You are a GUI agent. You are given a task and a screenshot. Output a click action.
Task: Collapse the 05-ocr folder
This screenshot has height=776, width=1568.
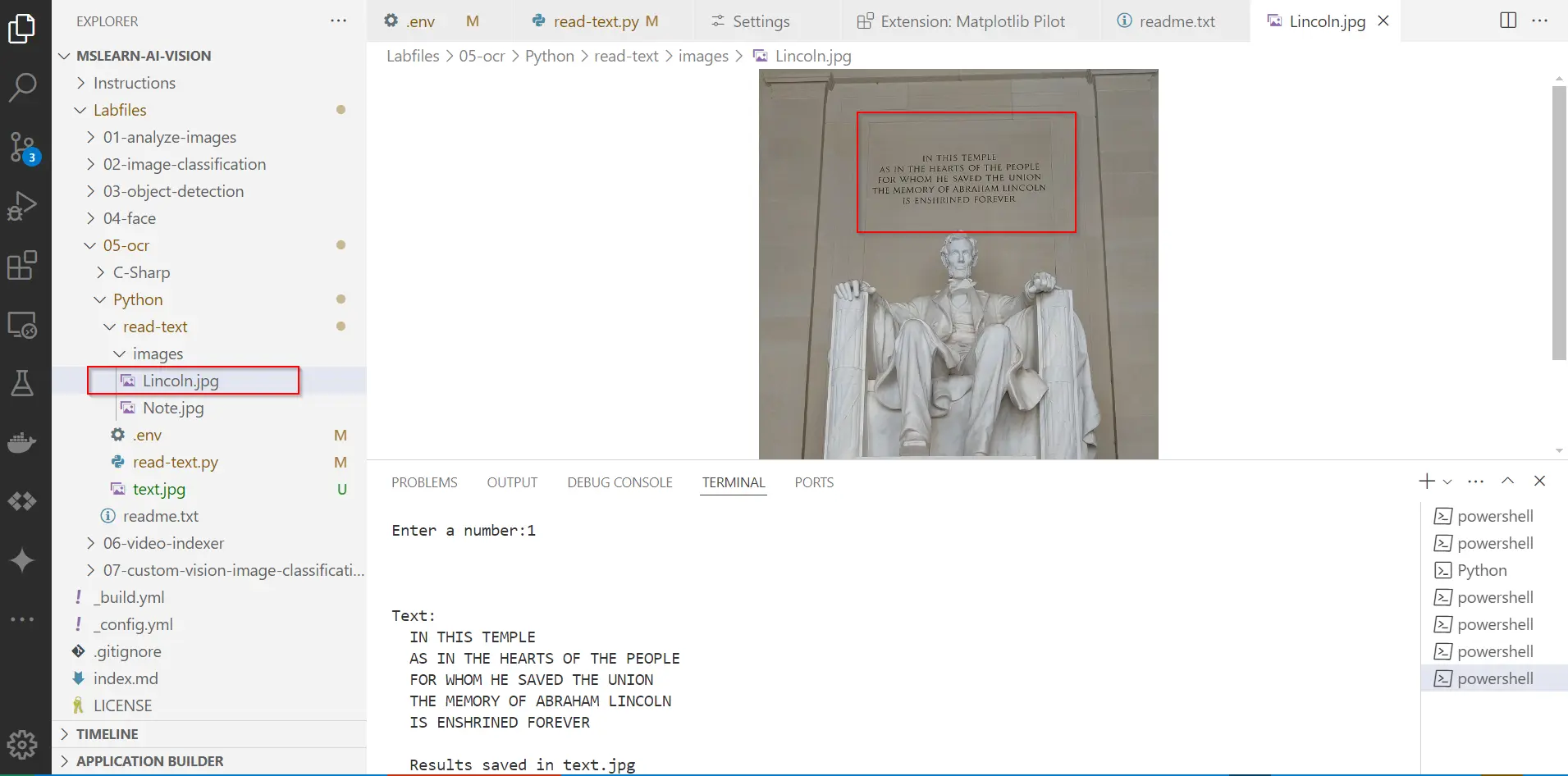tap(126, 245)
